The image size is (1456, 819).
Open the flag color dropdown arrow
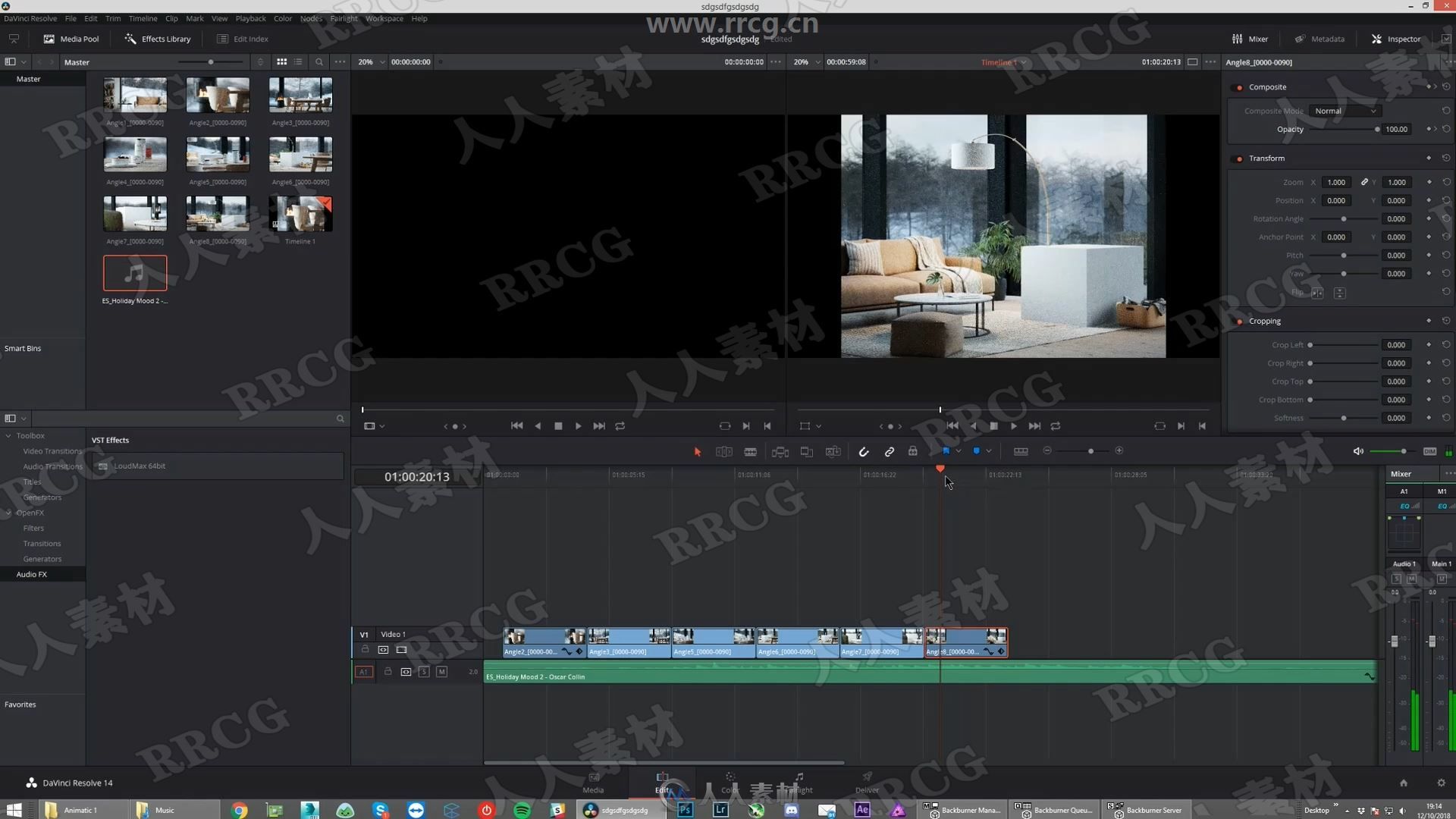959,451
